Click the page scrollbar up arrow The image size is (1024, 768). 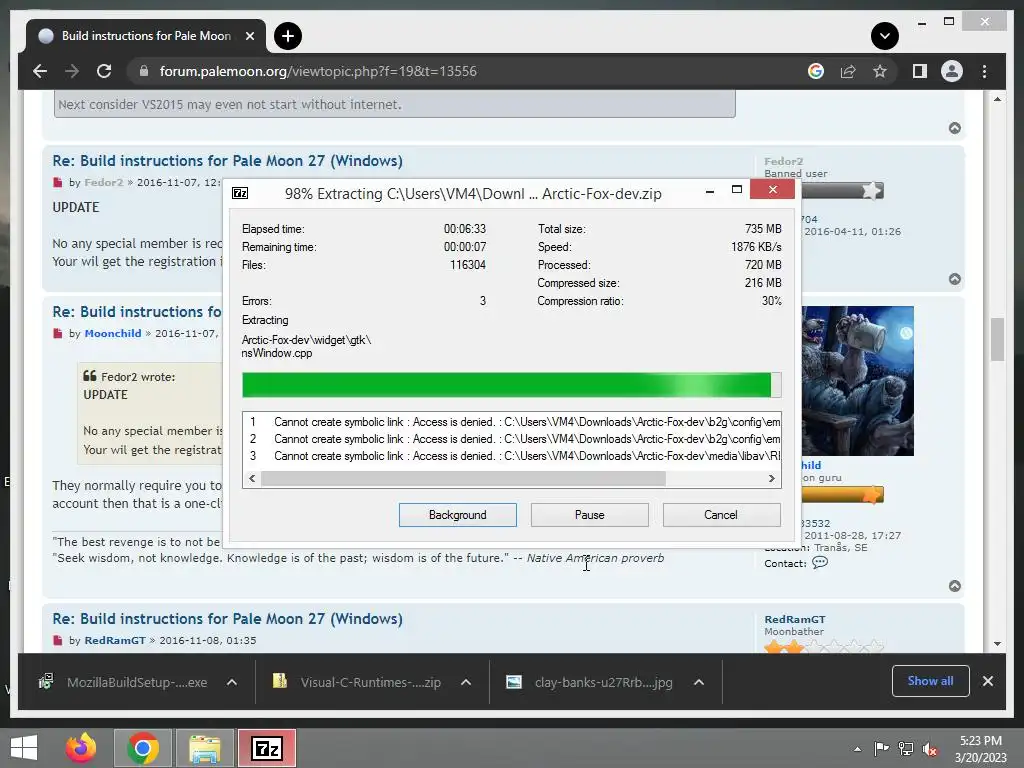tap(997, 99)
